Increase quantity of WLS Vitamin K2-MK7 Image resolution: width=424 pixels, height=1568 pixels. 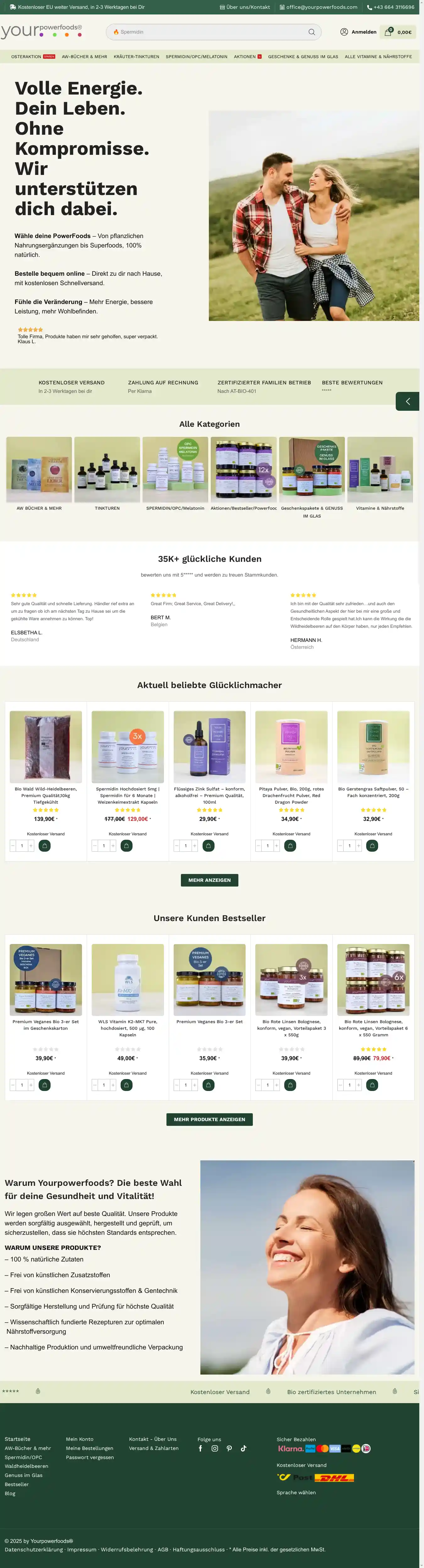[x=113, y=1085]
